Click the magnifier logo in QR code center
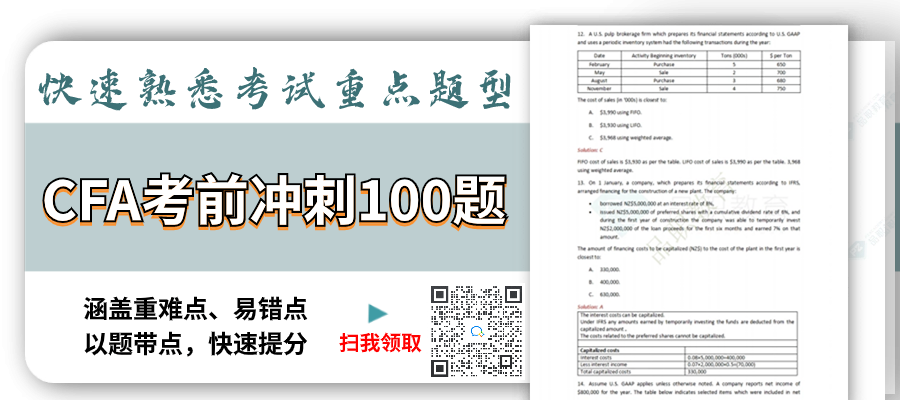The image size is (900, 400). [477, 331]
